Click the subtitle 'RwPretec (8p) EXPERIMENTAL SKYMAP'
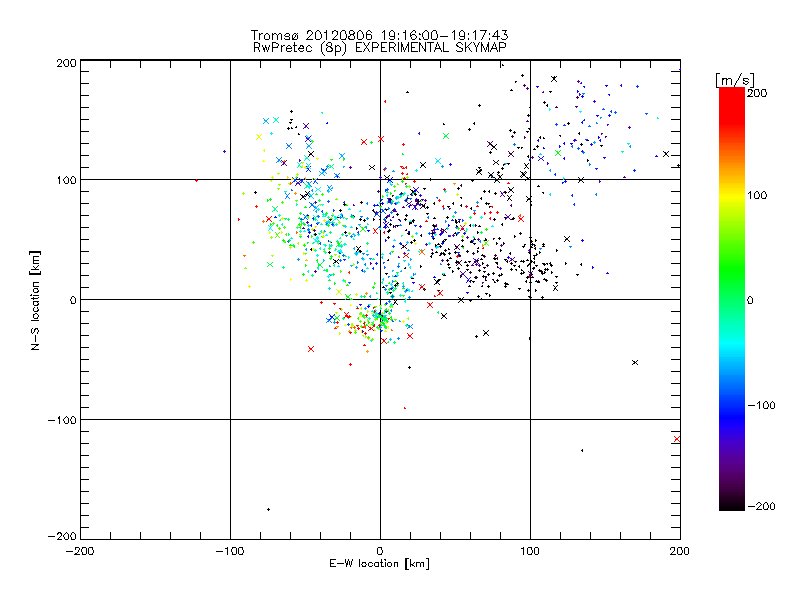 pos(380,48)
